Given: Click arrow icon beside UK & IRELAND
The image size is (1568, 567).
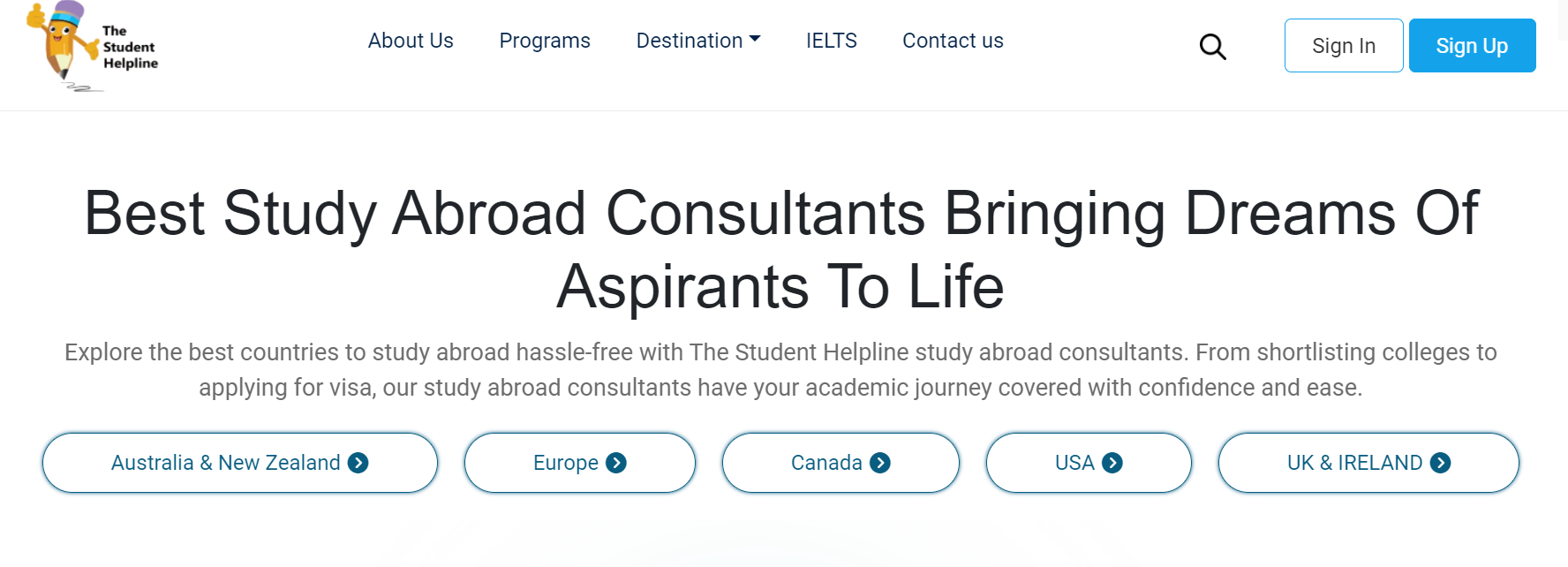Looking at the screenshot, I should (x=1440, y=463).
